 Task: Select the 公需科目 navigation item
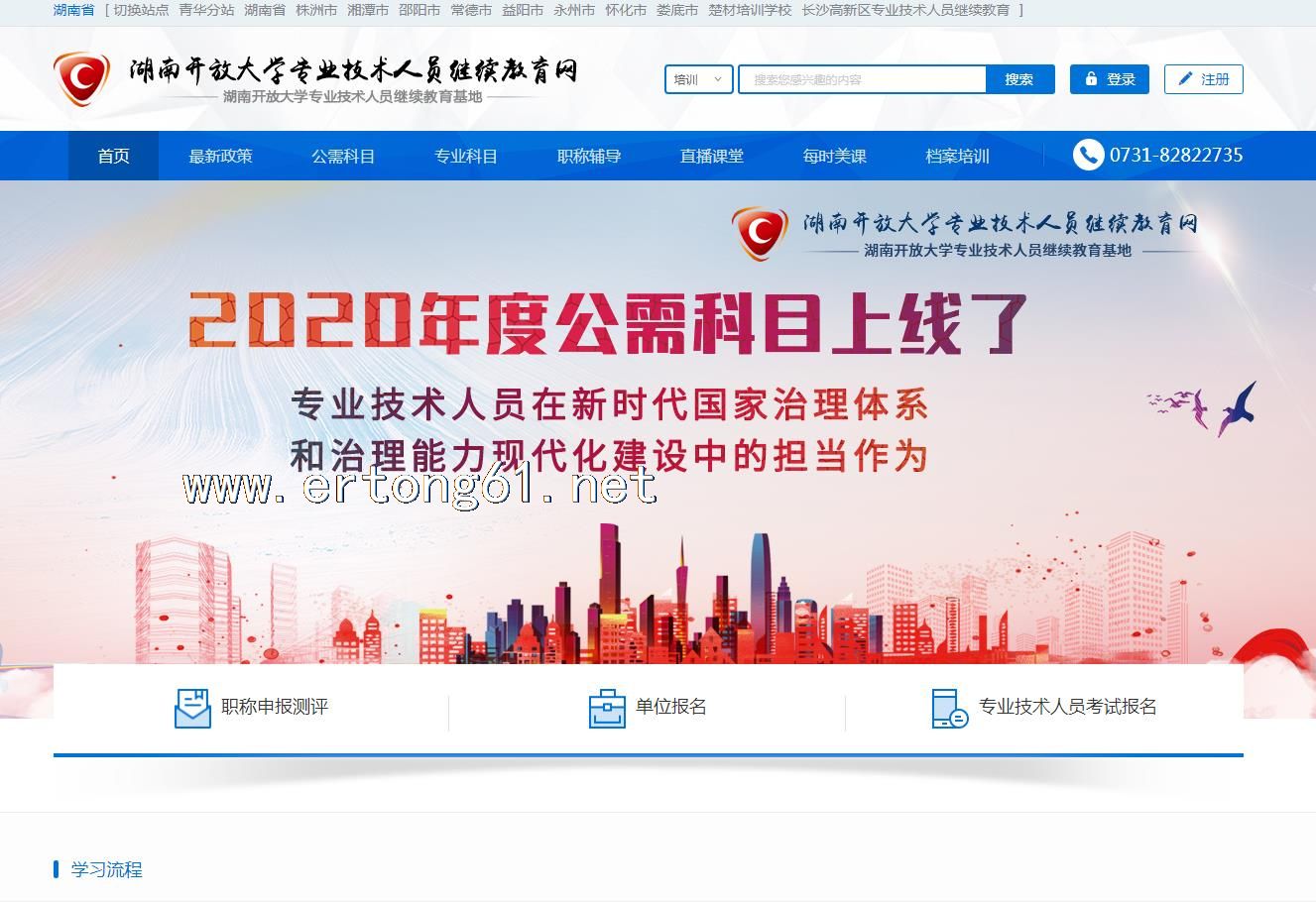[x=343, y=156]
